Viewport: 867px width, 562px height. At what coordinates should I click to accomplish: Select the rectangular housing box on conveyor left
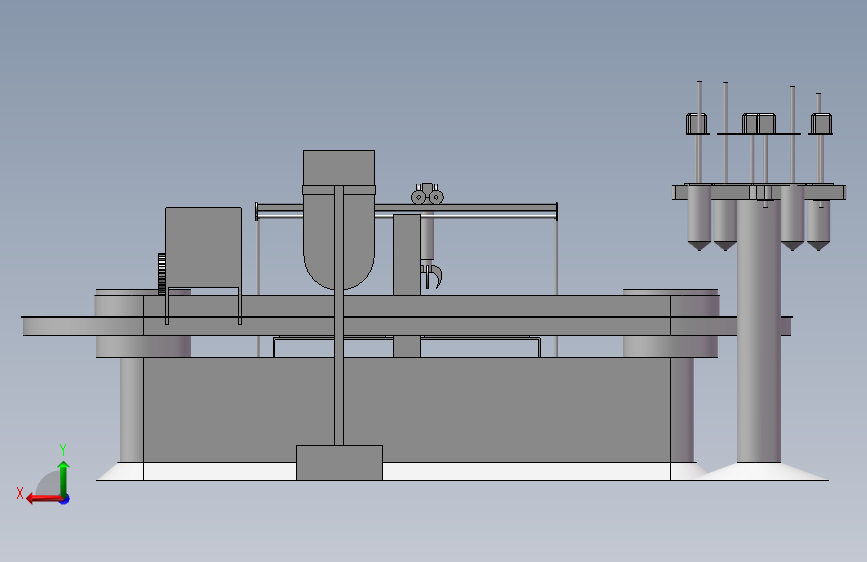(203, 247)
